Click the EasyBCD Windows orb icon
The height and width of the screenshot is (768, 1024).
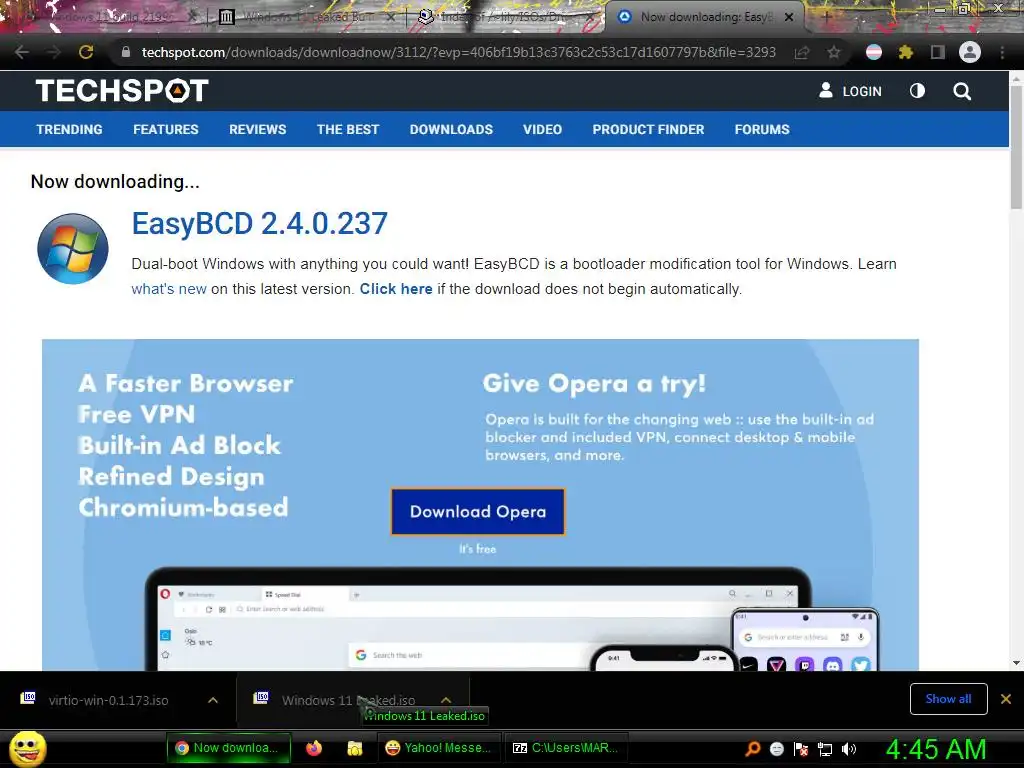tap(72, 249)
